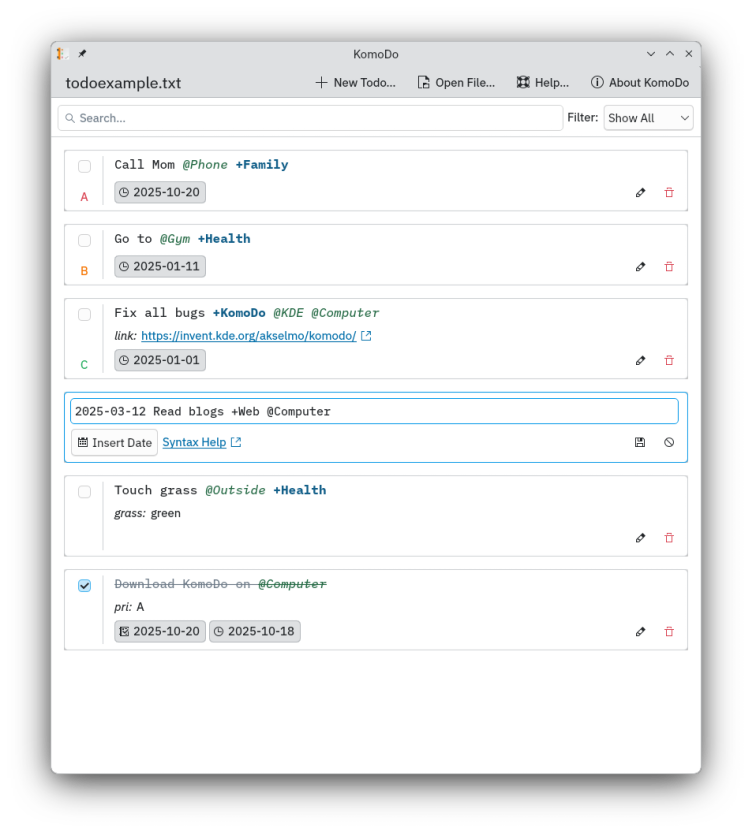Delete the Call Mom todo
This screenshot has height=834, width=752.
669,193
